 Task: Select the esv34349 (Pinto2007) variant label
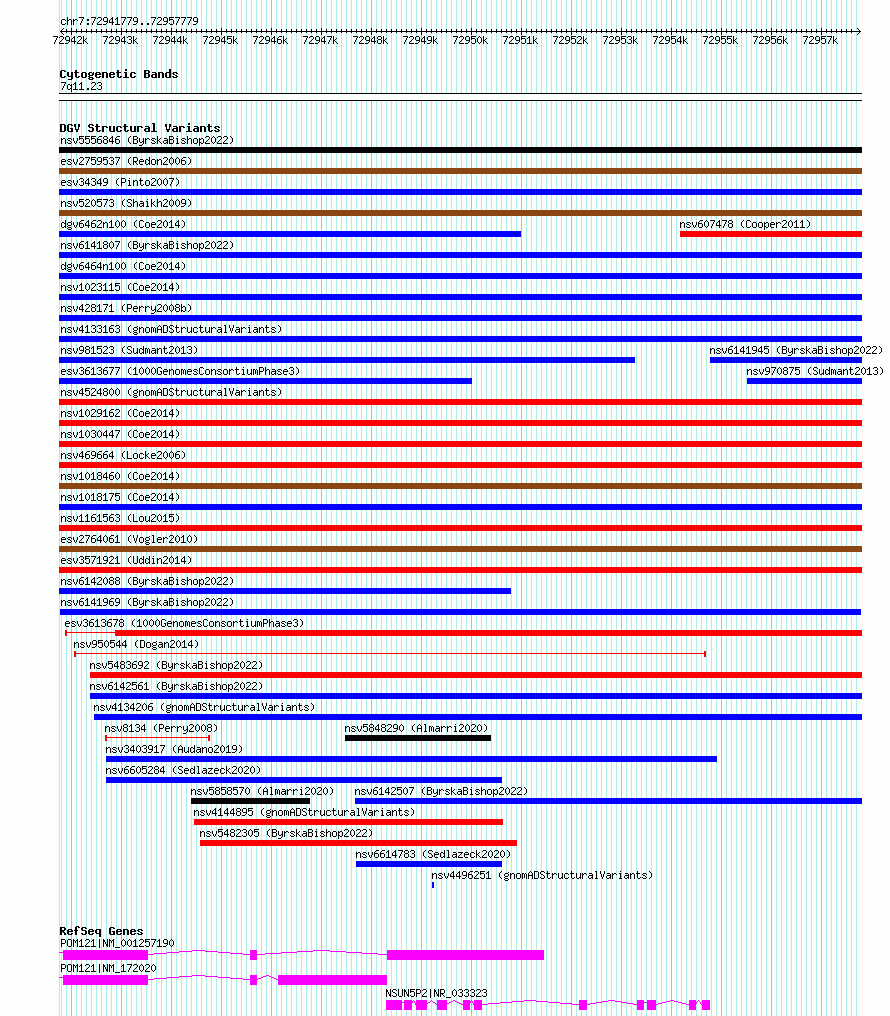pos(120,182)
